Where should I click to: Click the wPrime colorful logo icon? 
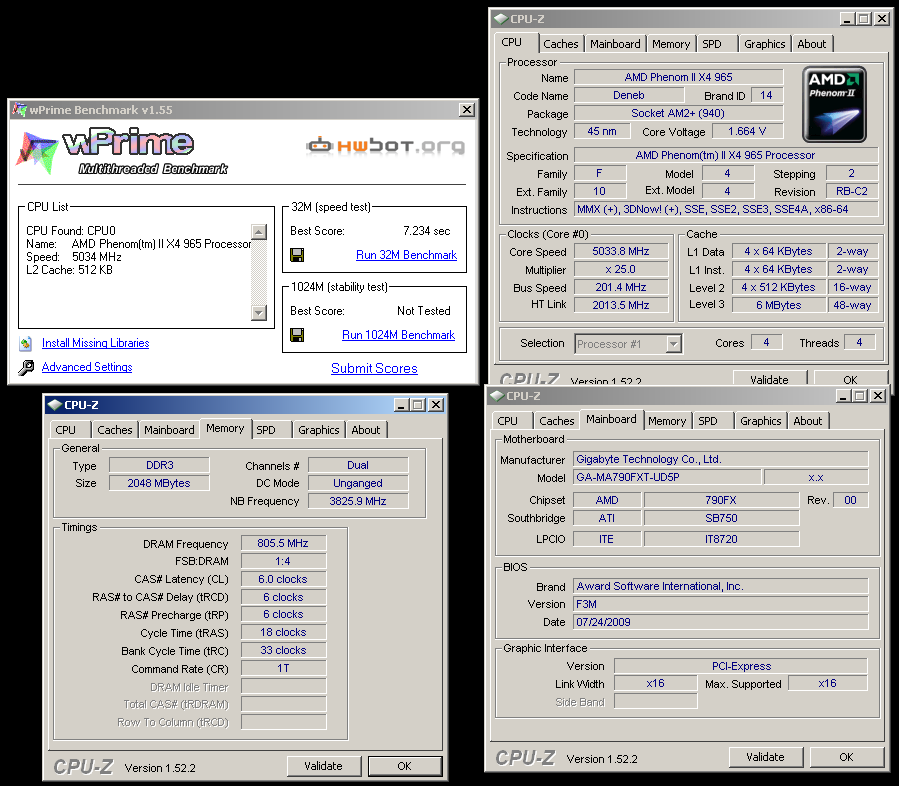[x=37, y=153]
